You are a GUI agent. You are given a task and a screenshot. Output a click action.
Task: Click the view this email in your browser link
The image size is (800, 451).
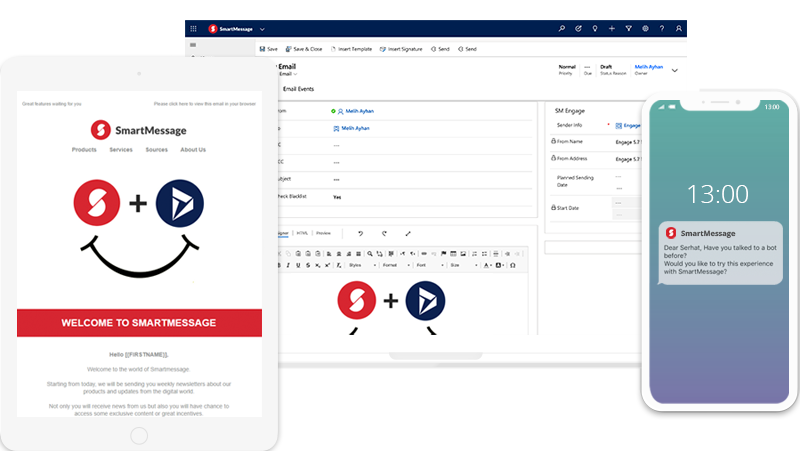pyautogui.click(x=205, y=104)
